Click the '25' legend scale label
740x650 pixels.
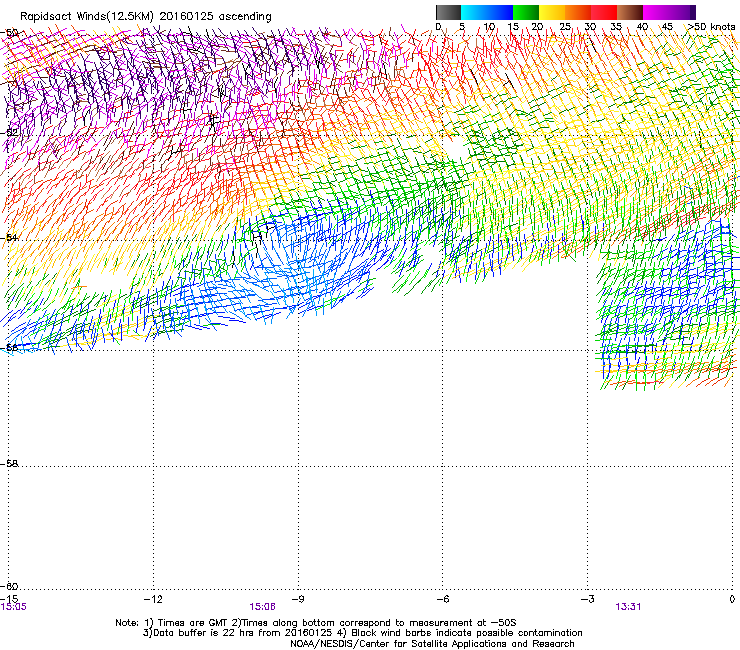[564, 27]
